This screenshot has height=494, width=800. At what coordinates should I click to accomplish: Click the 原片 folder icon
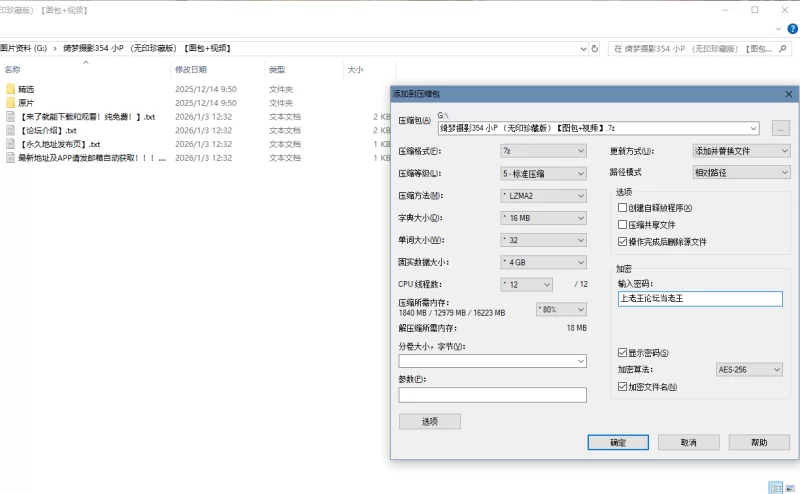click(x=11, y=103)
